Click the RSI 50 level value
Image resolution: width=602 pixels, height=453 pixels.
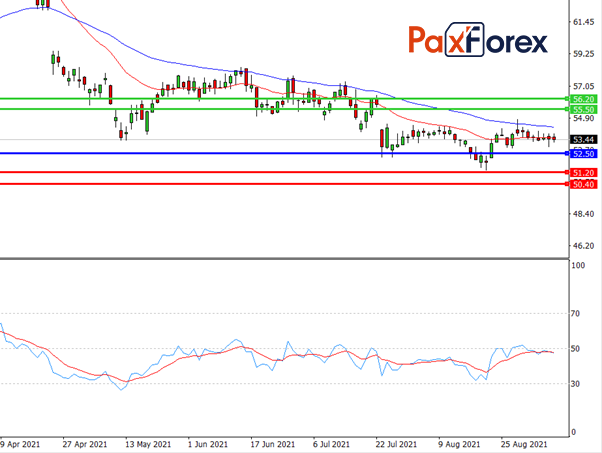(x=575, y=349)
